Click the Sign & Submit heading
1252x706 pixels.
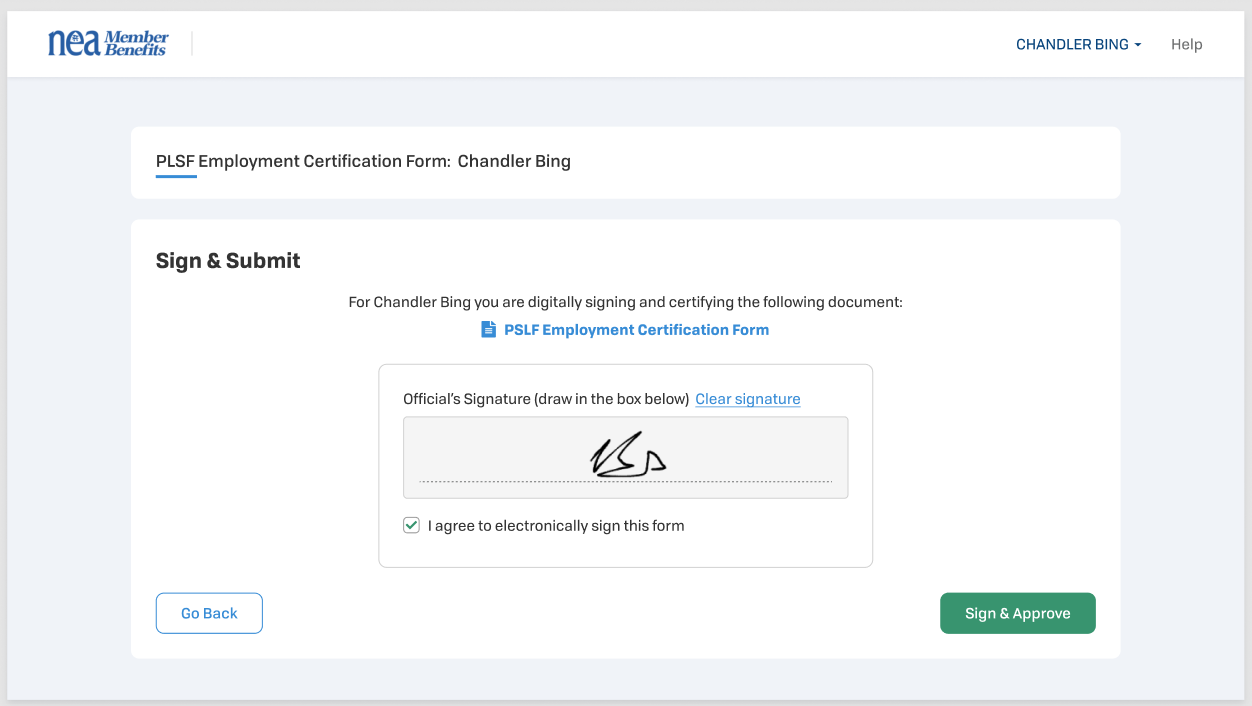point(228,261)
